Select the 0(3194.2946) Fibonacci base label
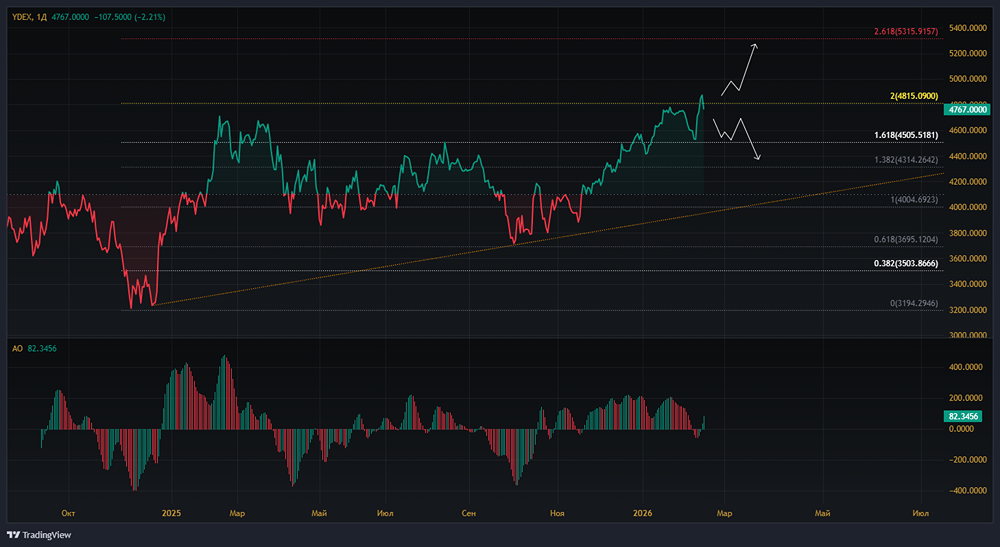Viewport: 1000px width, 547px height. (911, 302)
